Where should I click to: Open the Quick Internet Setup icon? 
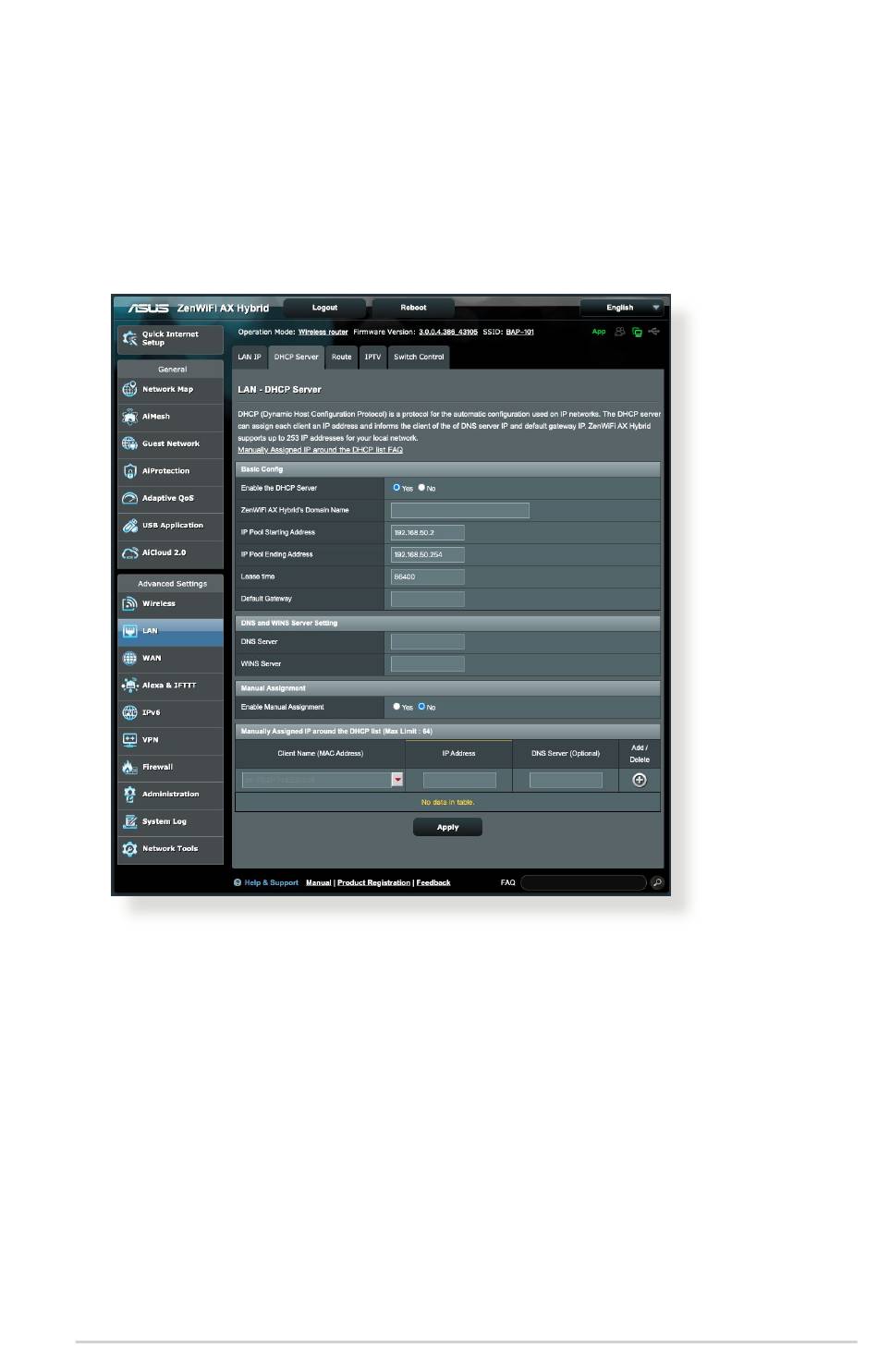tap(129, 338)
